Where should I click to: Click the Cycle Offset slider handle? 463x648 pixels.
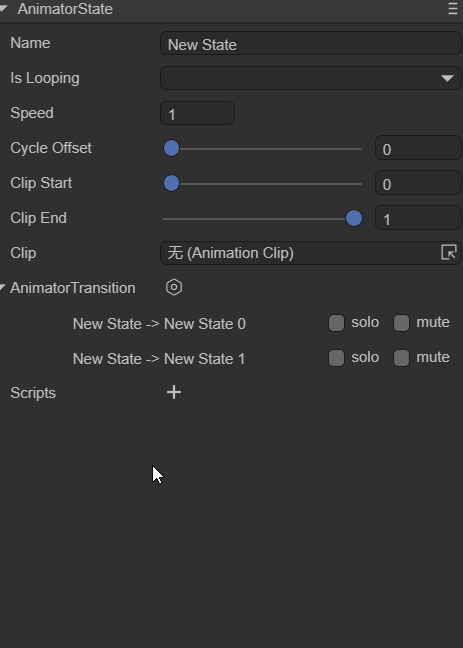(x=172, y=148)
